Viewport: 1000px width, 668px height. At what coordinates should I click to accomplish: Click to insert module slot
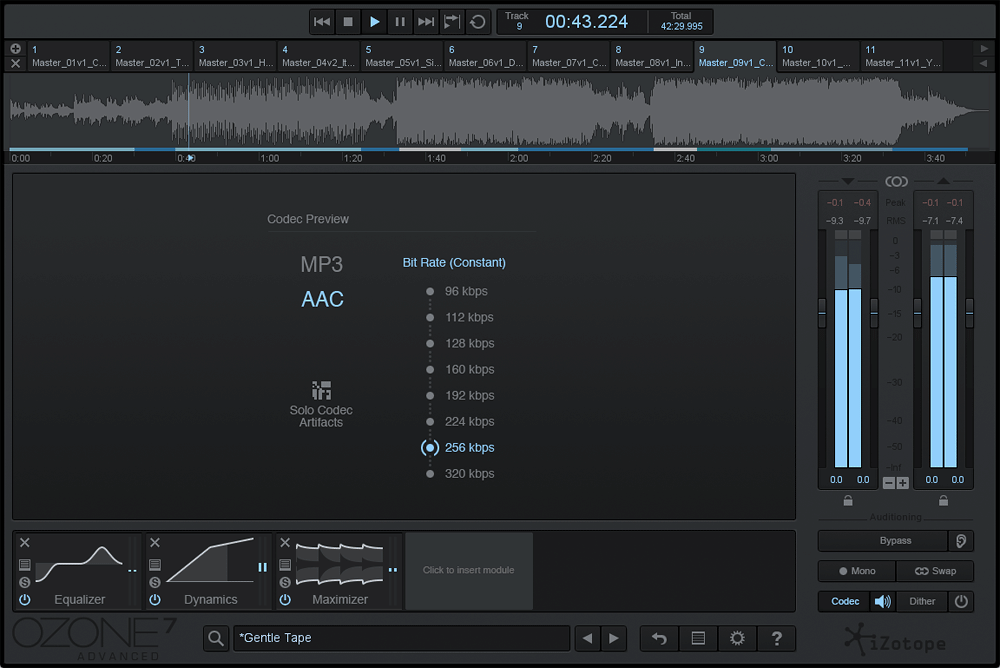(x=469, y=570)
